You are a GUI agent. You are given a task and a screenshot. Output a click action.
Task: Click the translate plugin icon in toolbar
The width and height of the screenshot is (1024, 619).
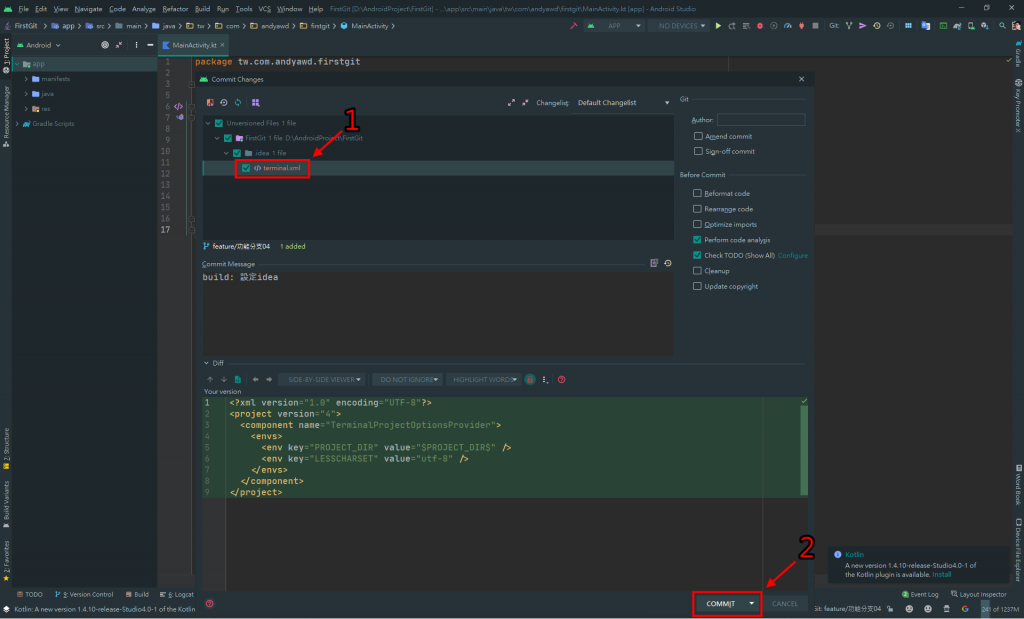925,26
